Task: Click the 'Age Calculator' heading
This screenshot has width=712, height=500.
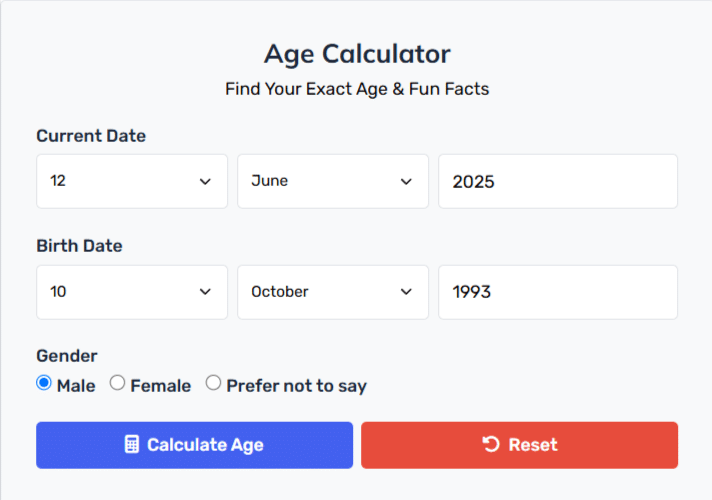Action: (x=357, y=54)
